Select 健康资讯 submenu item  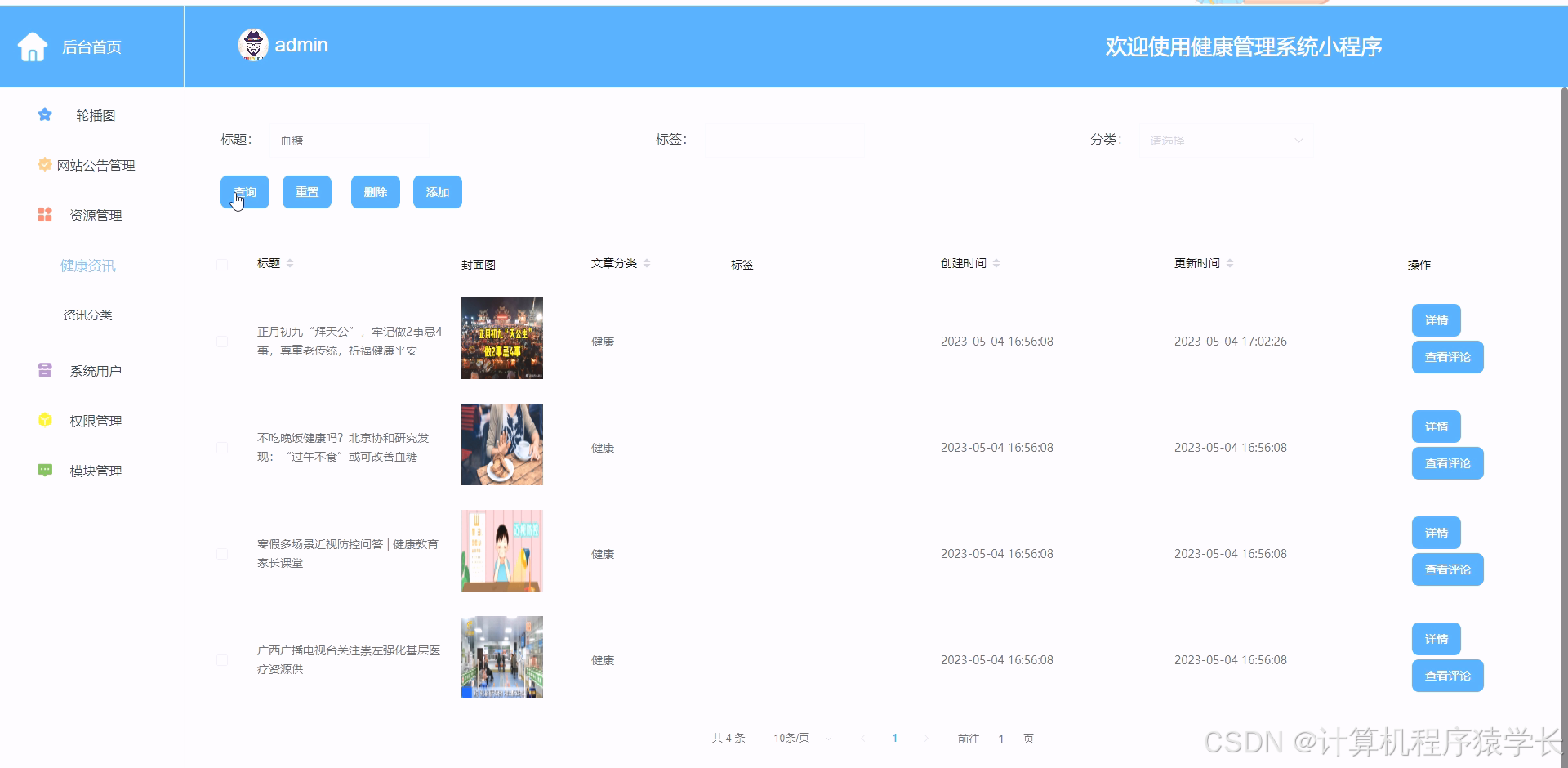coord(88,266)
